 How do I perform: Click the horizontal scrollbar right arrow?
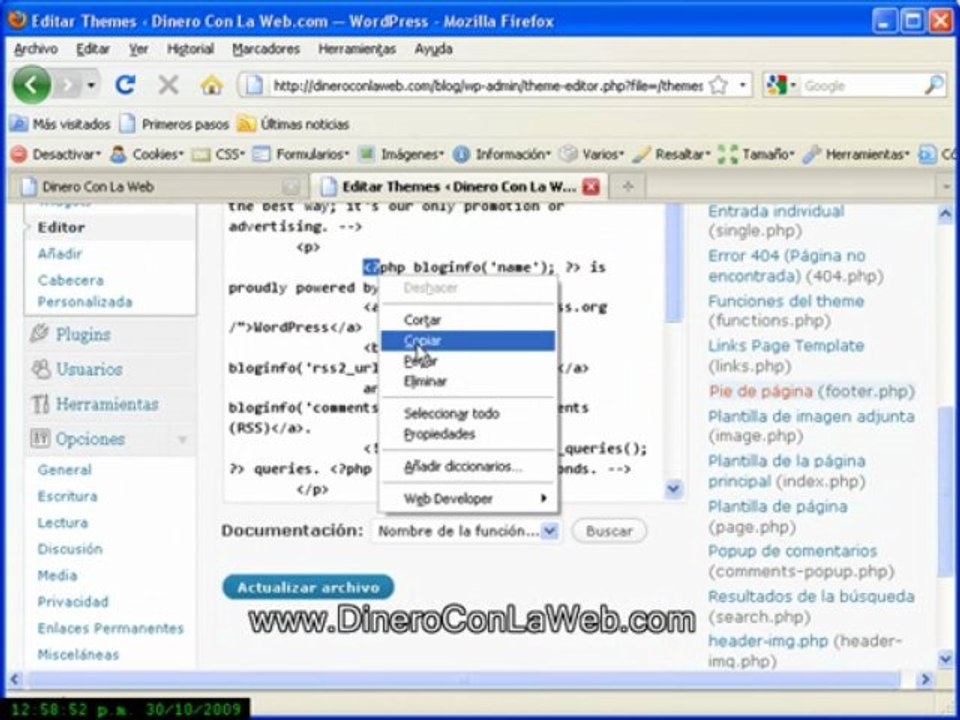(x=925, y=679)
